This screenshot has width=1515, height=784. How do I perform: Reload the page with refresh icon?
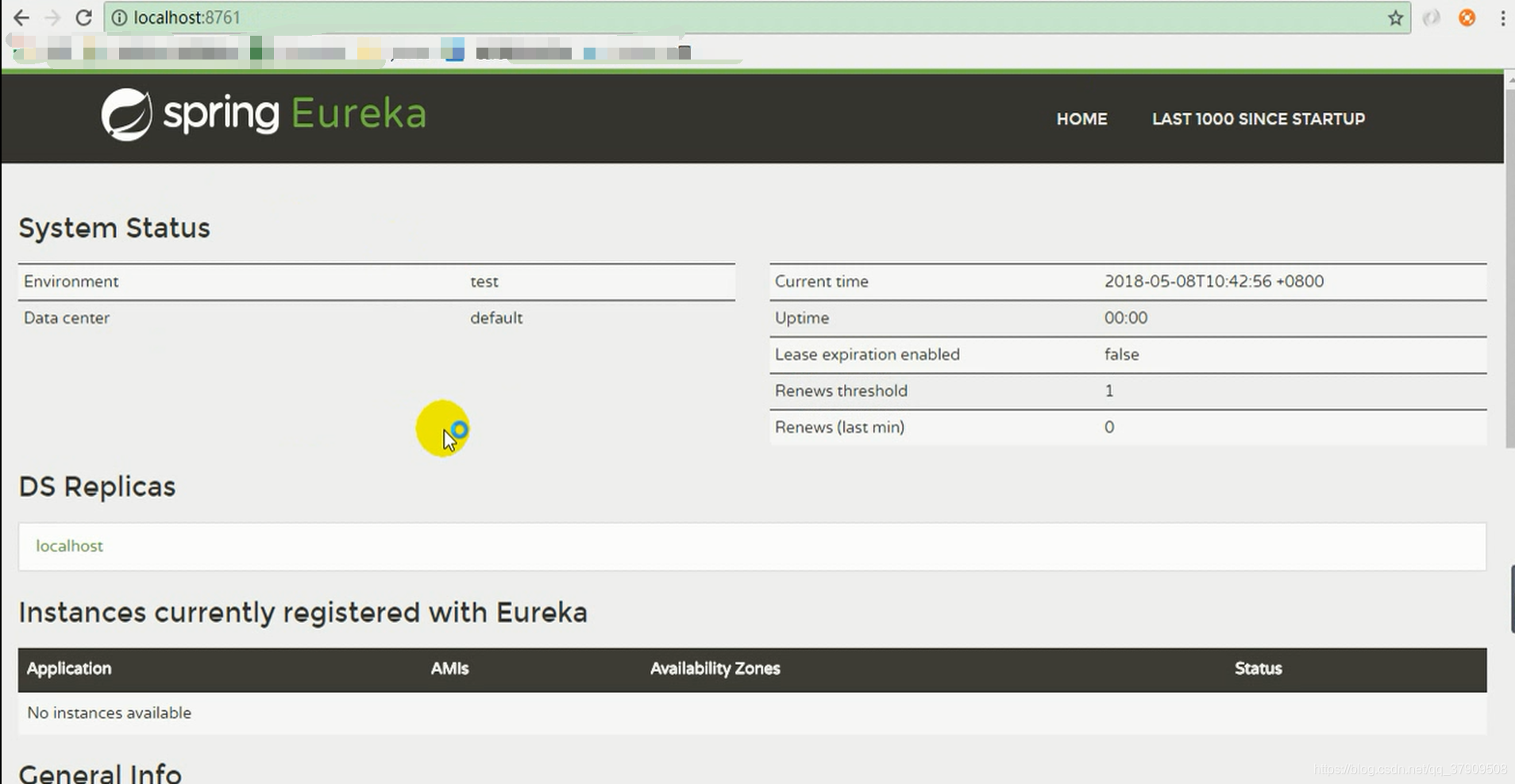pyautogui.click(x=83, y=17)
